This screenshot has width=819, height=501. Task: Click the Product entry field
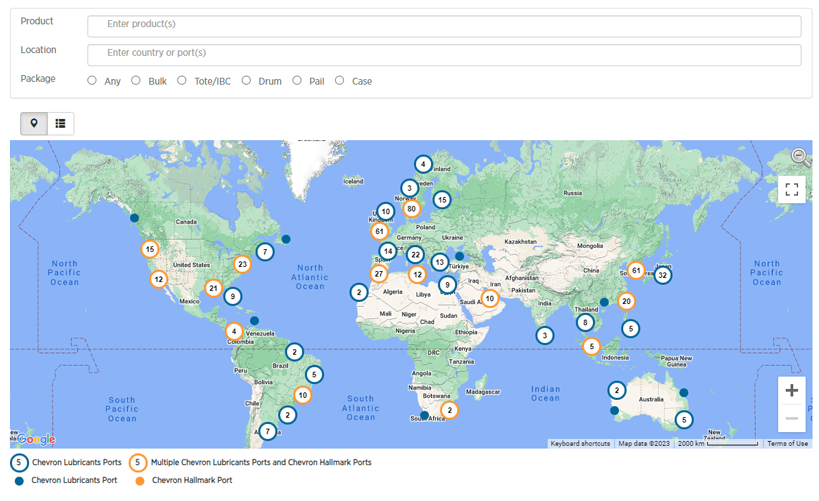(444, 25)
